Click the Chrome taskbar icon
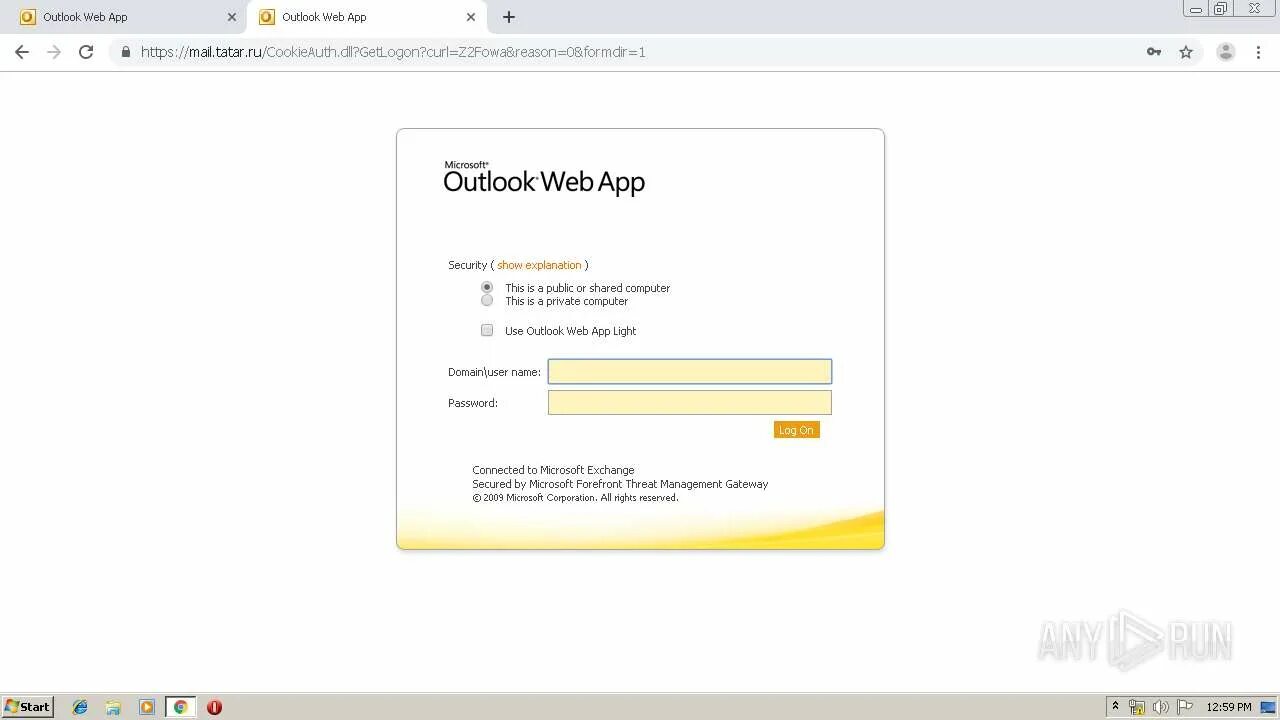 coord(180,707)
